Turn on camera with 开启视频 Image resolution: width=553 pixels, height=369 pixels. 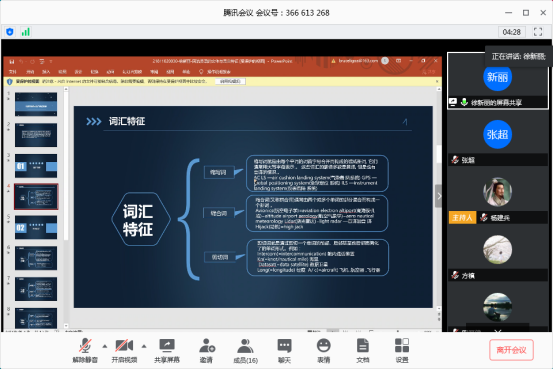click(x=124, y=350)
